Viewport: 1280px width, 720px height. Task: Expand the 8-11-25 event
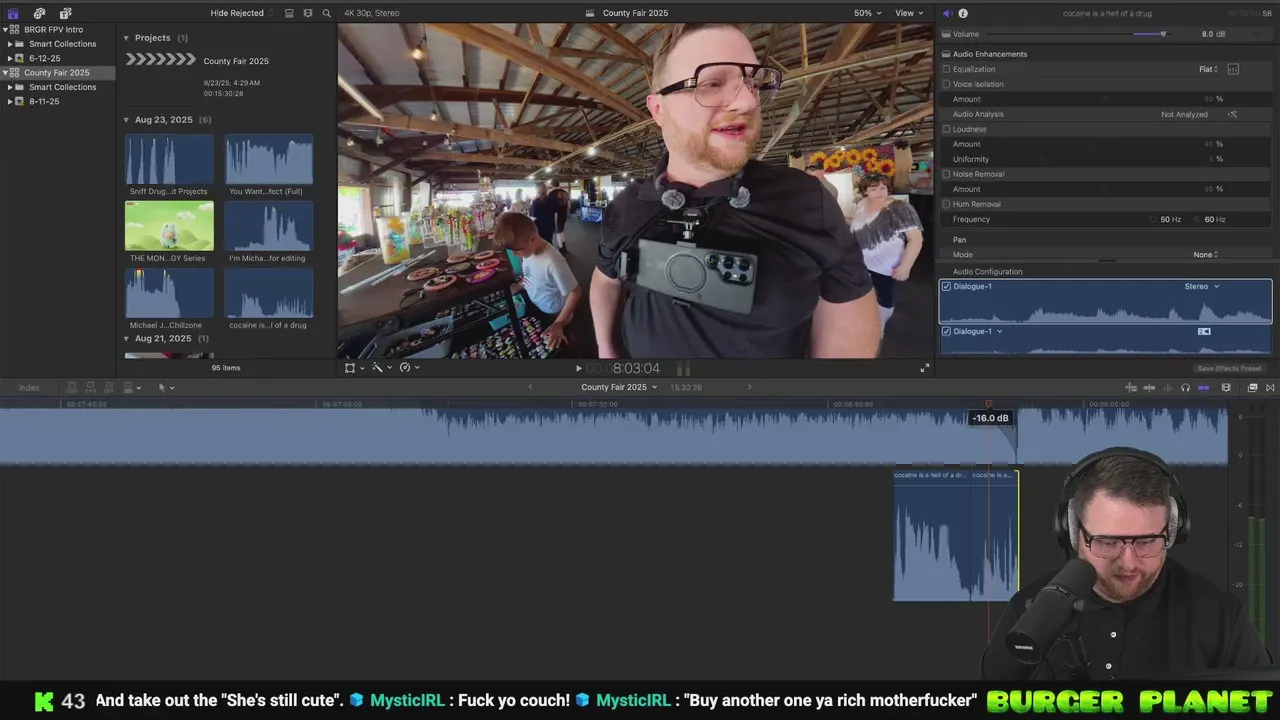click(x=10, y=102)
